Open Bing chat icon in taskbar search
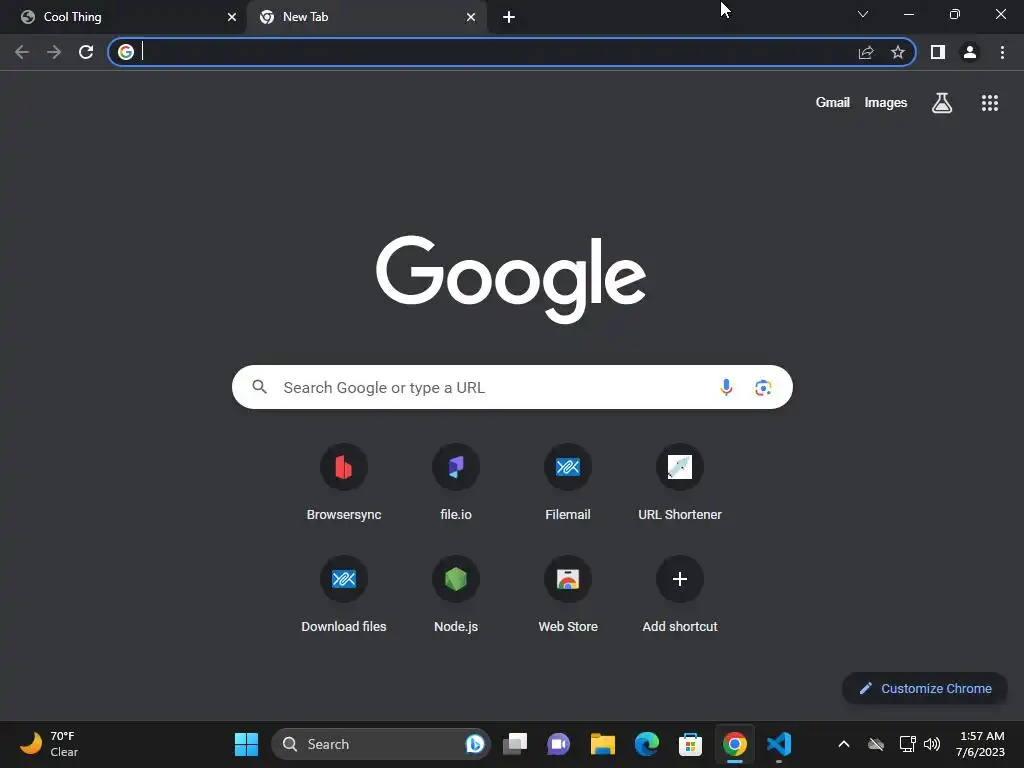1024x768 pixels. [x=475, y=744]
